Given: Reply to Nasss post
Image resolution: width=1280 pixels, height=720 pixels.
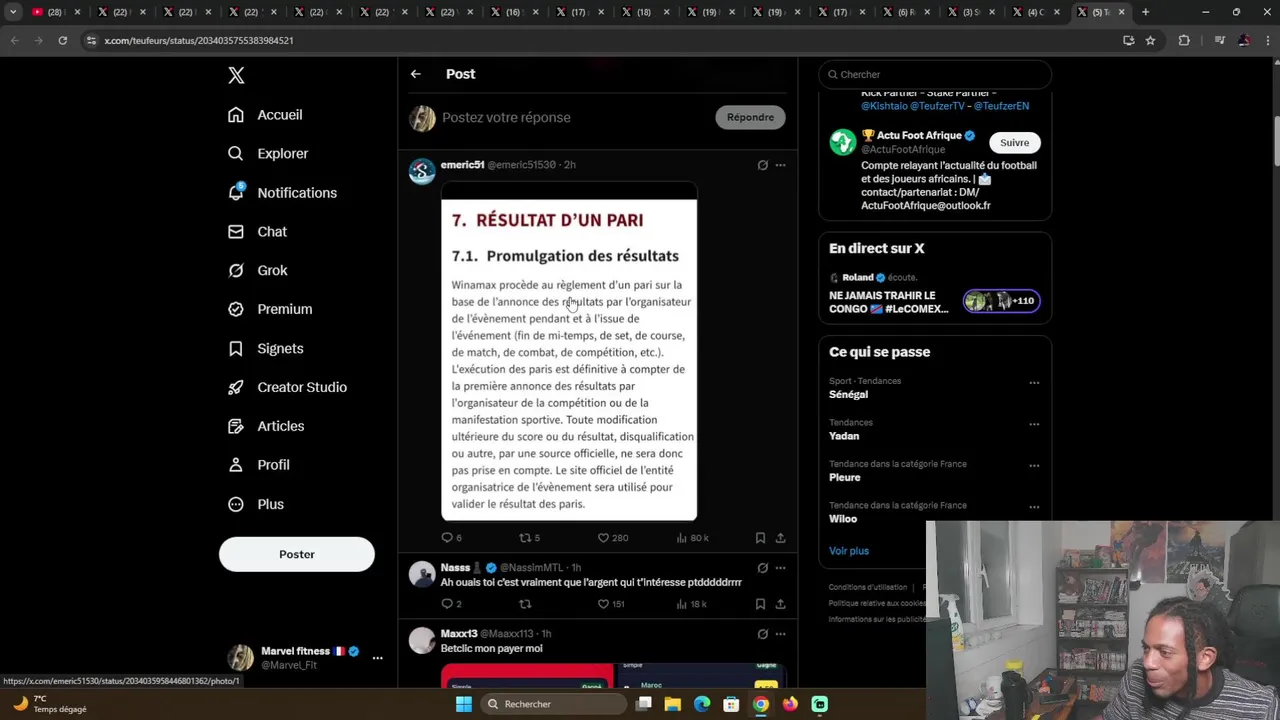Looking at the screenshot, I should pos(451,604).
